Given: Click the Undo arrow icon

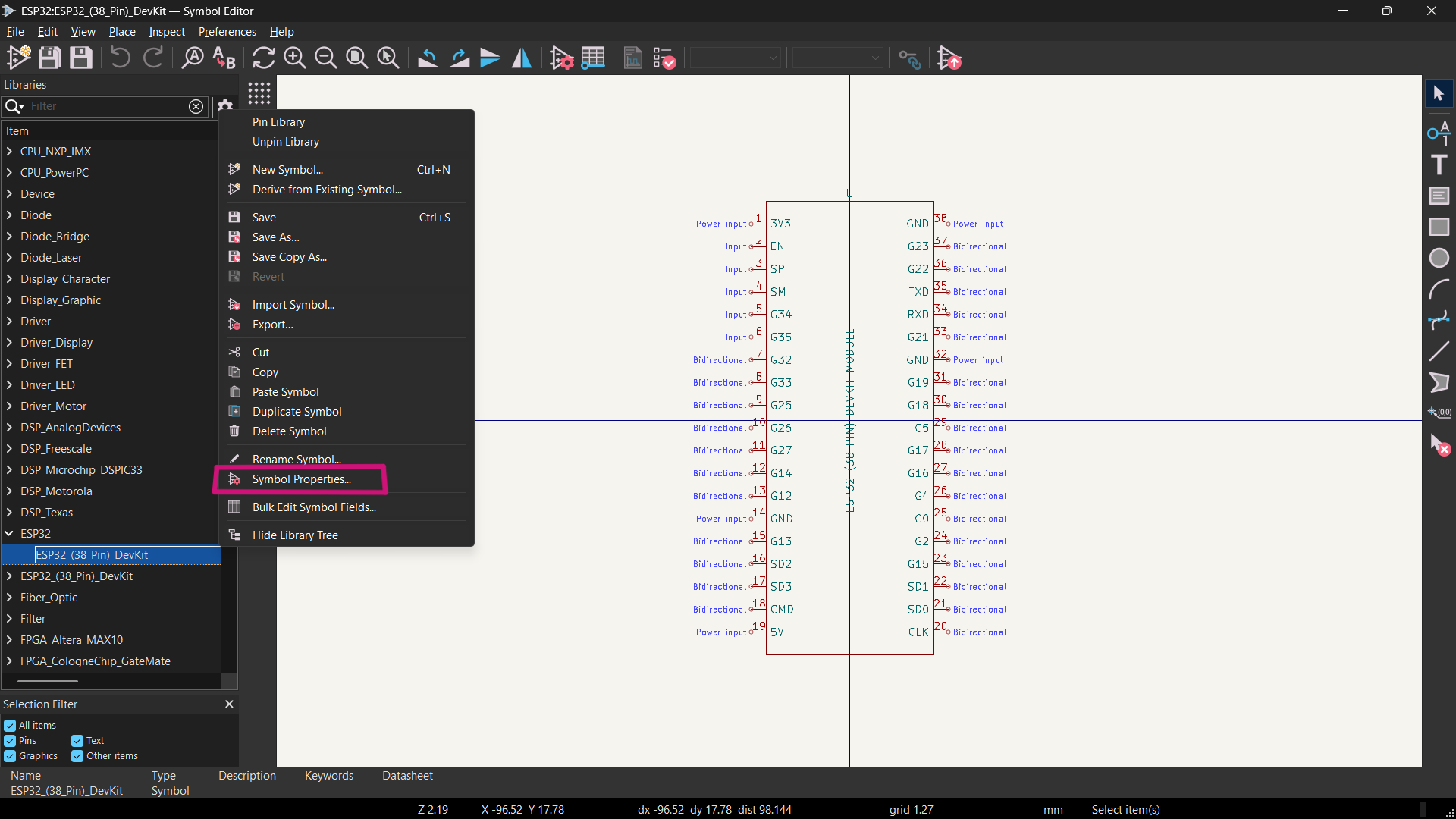Looking at the screenshot, I should [121, 58].
